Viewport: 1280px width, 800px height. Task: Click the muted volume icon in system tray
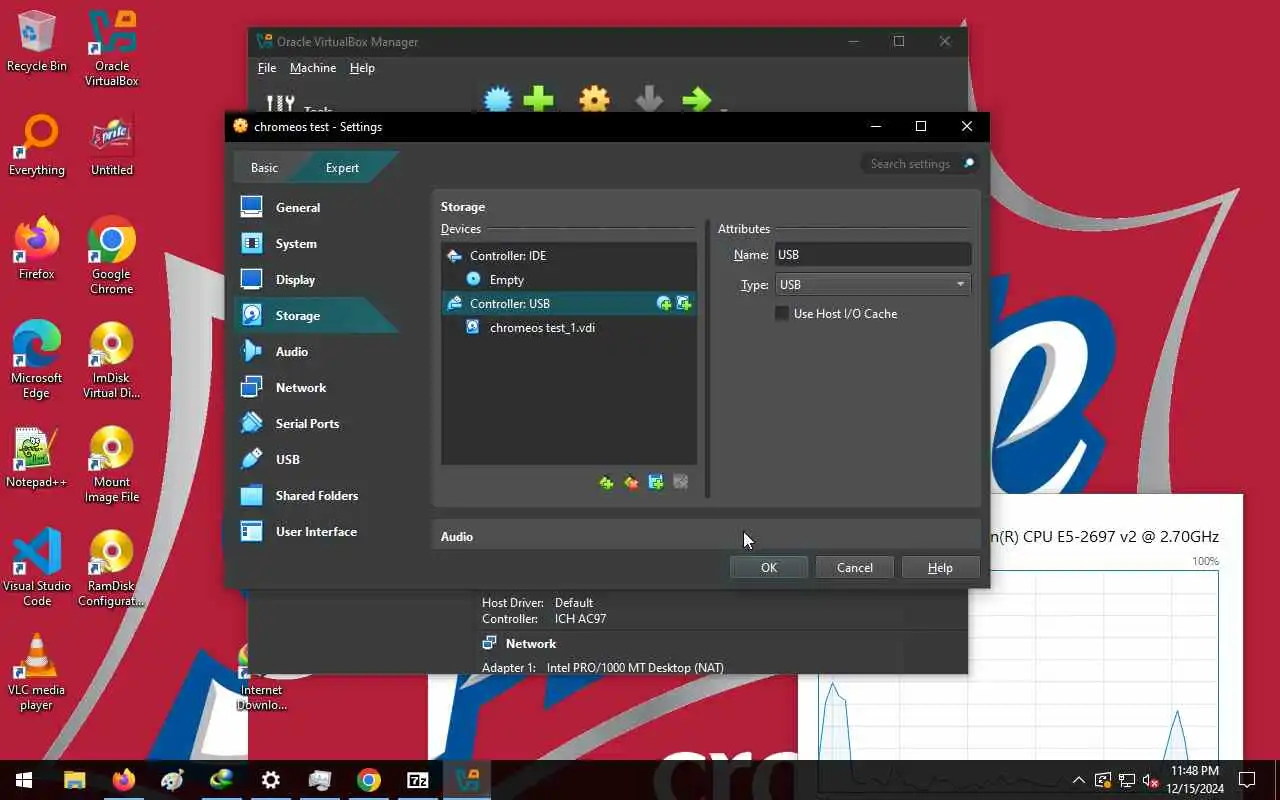(x=1152, y=780)
